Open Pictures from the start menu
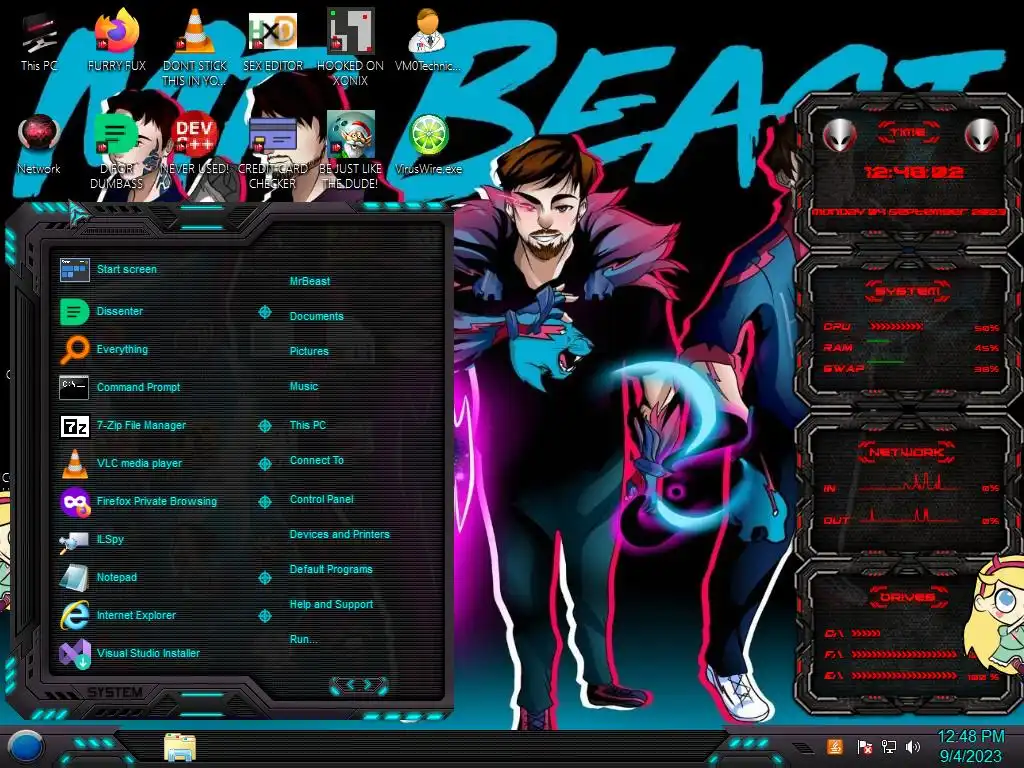The width and height of the screenshot is (1024, 768). click(309, 351)
